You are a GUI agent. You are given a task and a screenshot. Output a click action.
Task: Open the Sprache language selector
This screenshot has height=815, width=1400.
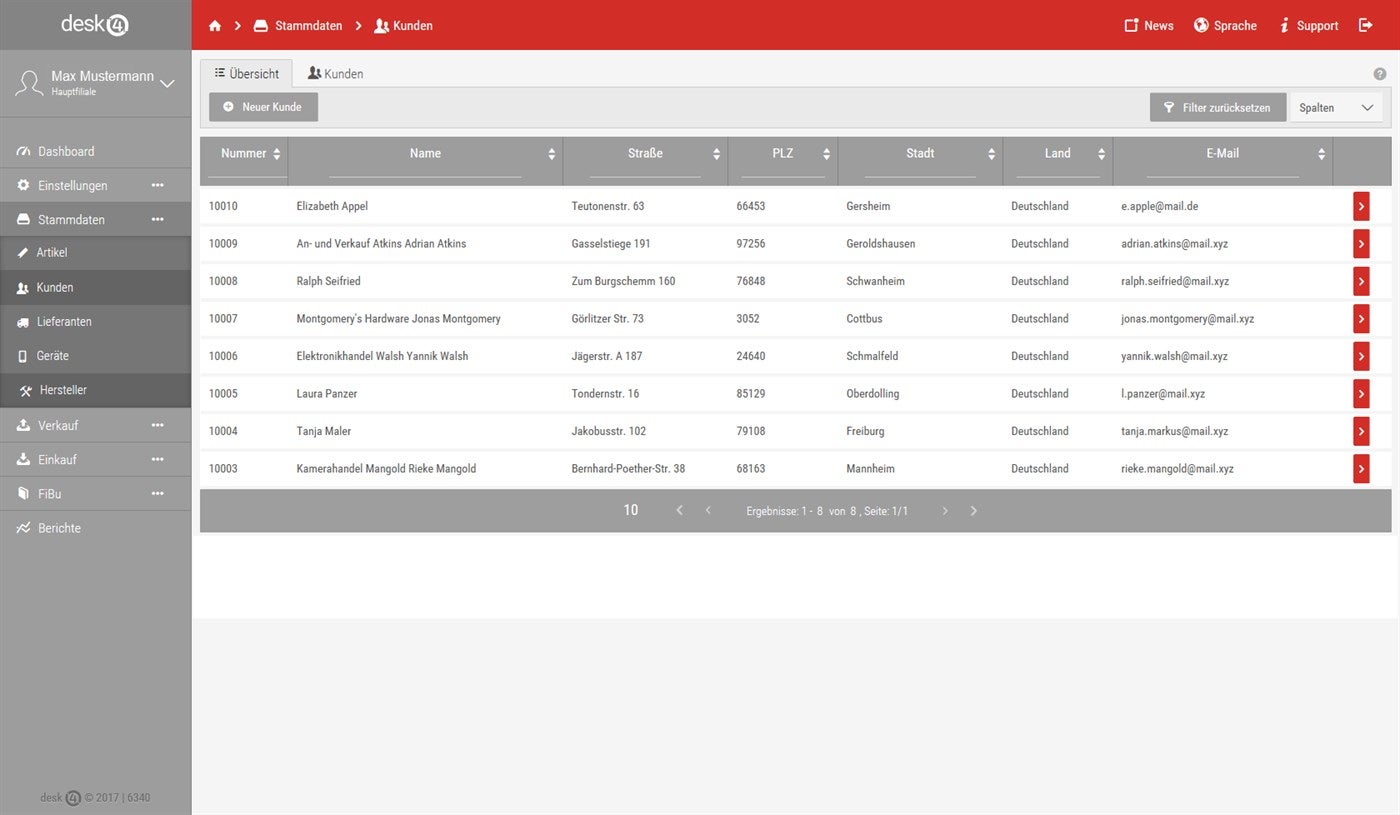click(x=1225, y=26)
